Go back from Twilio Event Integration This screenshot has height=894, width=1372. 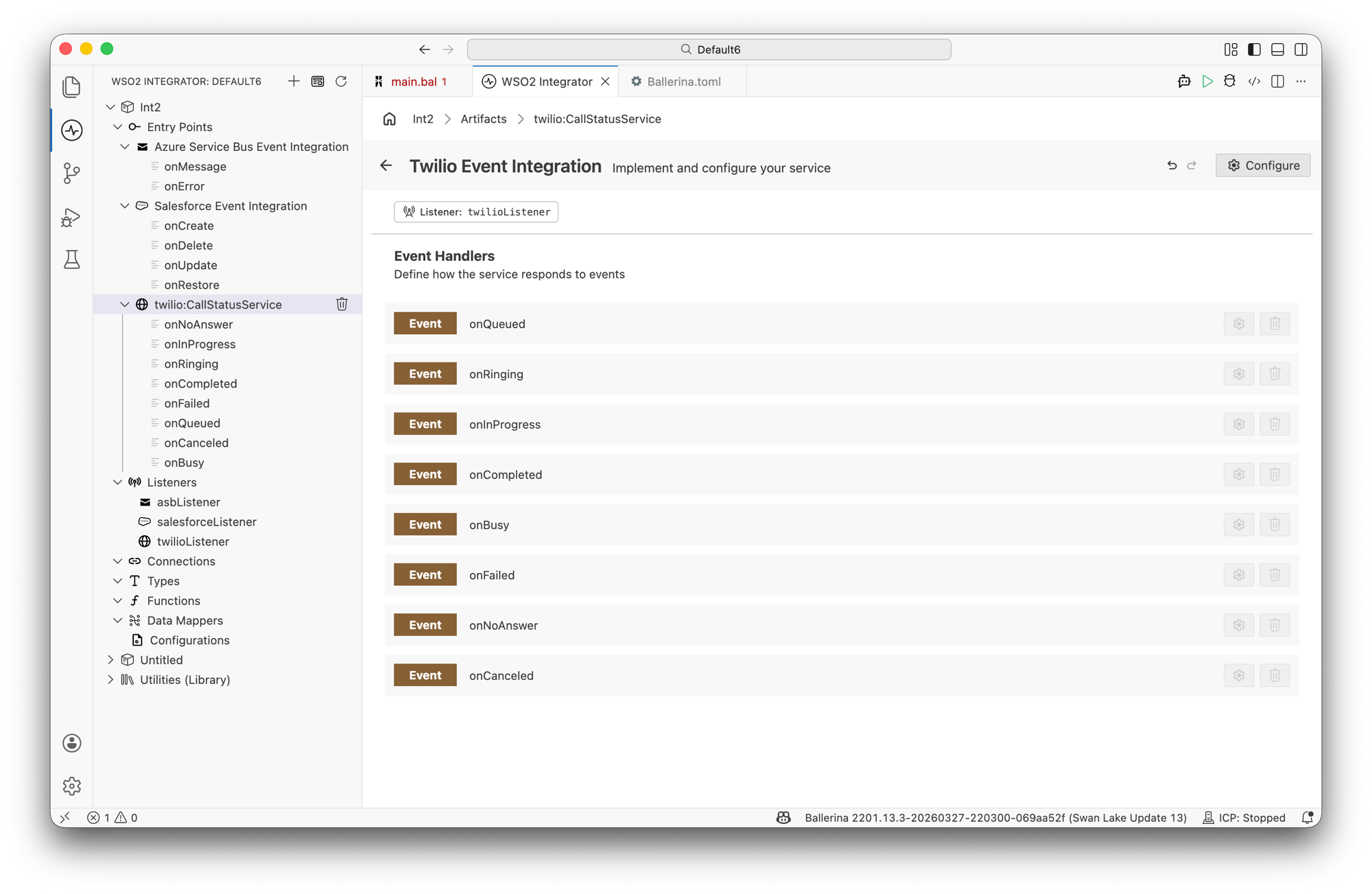point(386,165)
